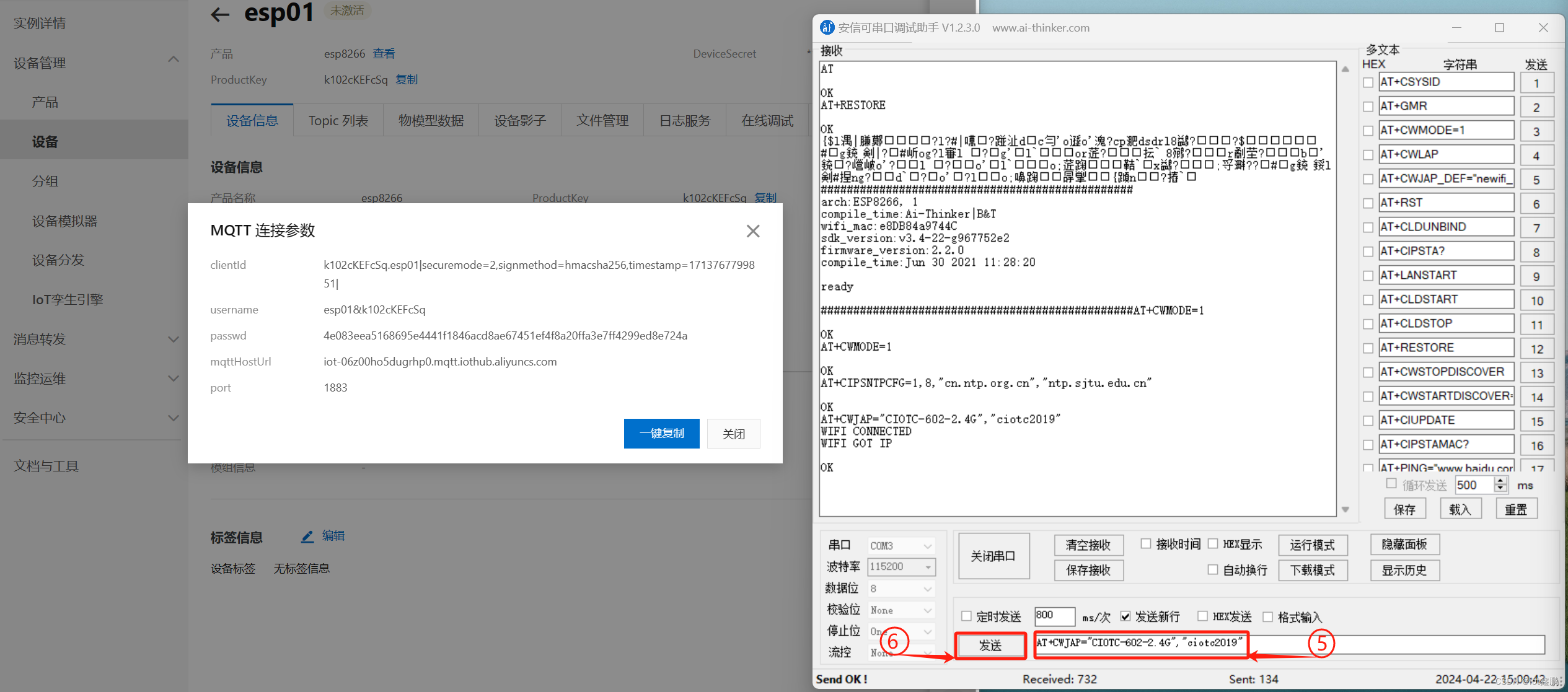Click 重置 reset button
Viewport: 1568px width, 692px height.
tap(1516, 509)
